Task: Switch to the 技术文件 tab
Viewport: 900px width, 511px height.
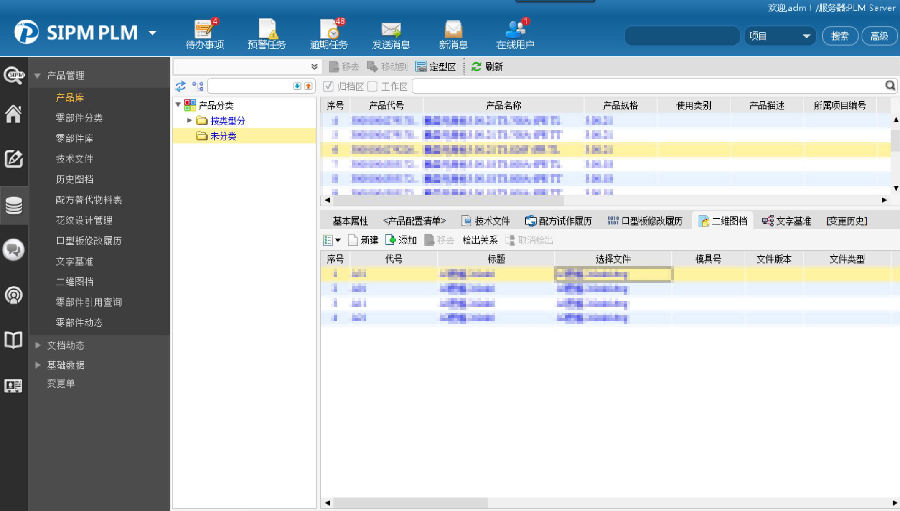Action: point(486,221)
